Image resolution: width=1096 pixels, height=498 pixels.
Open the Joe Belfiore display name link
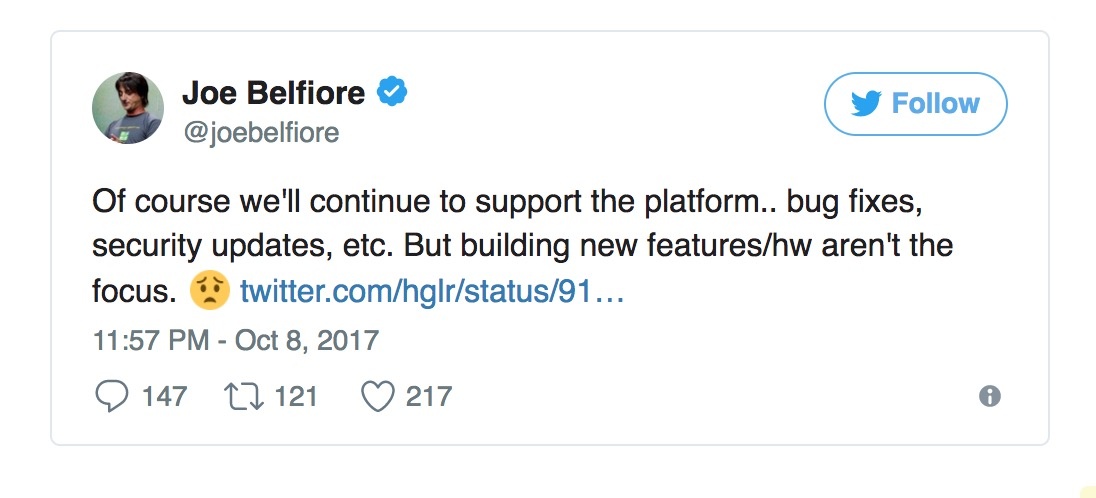coord(273,94)
